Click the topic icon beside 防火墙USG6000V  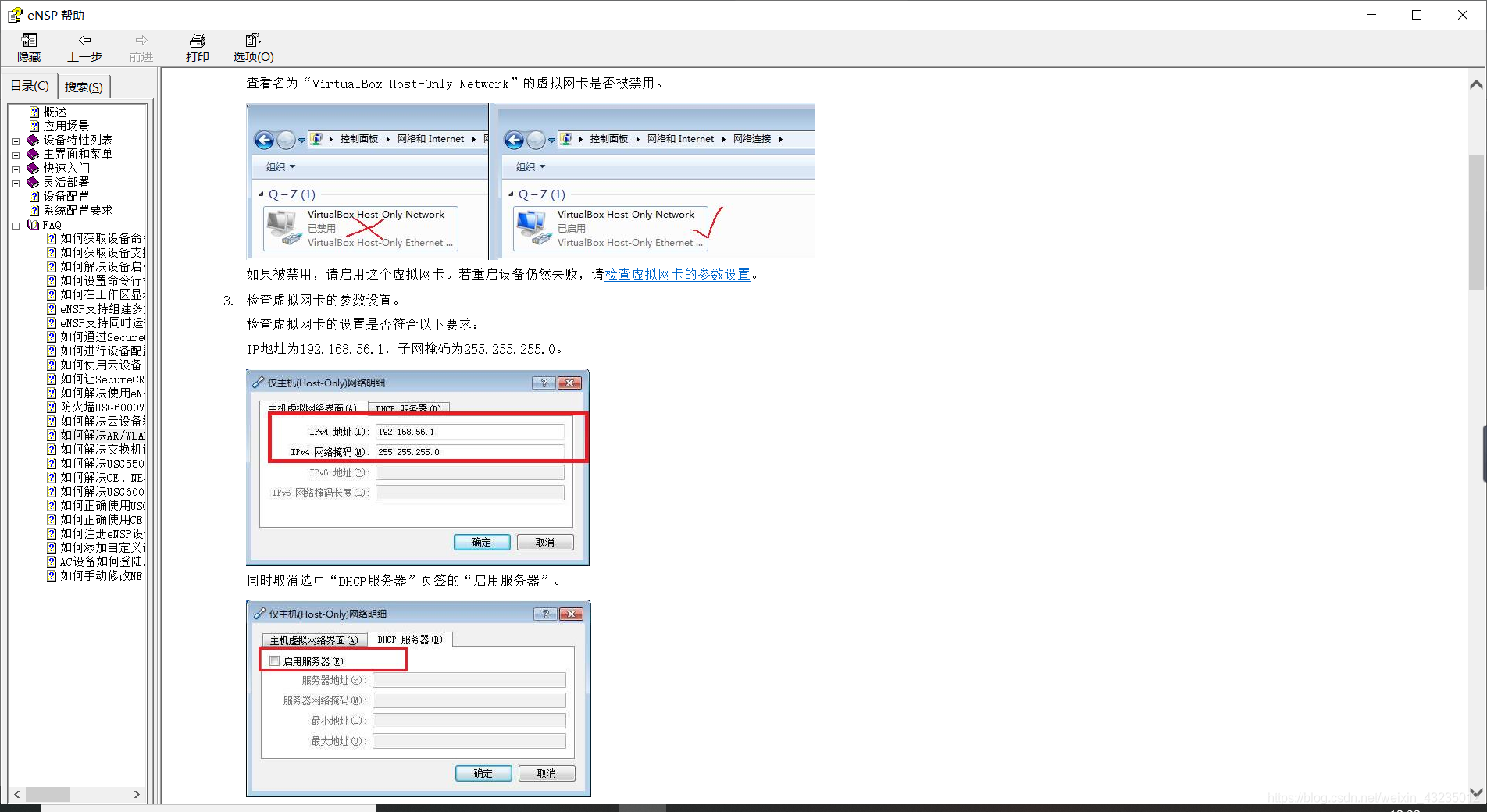52,407
